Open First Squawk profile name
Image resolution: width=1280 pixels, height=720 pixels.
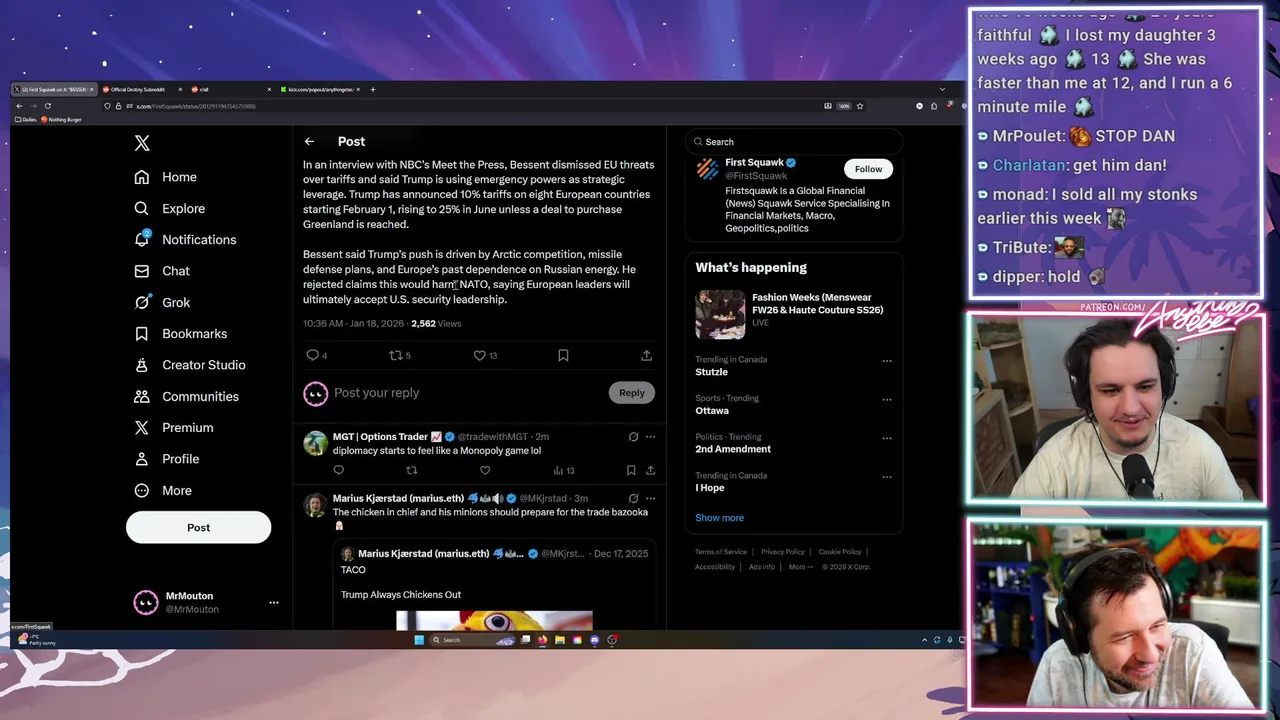(x=754, y=162)
